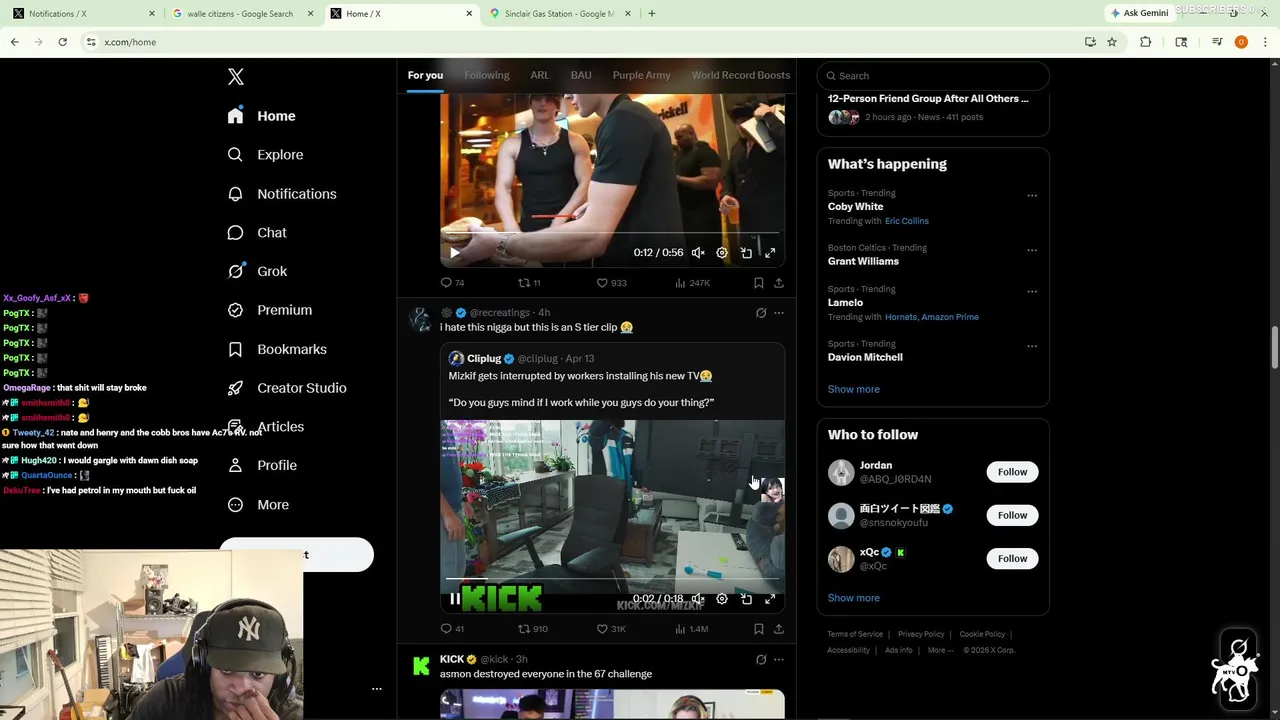Show more under Who to follow
This screenshot has width=1280, height=720.
click(854, 598)
